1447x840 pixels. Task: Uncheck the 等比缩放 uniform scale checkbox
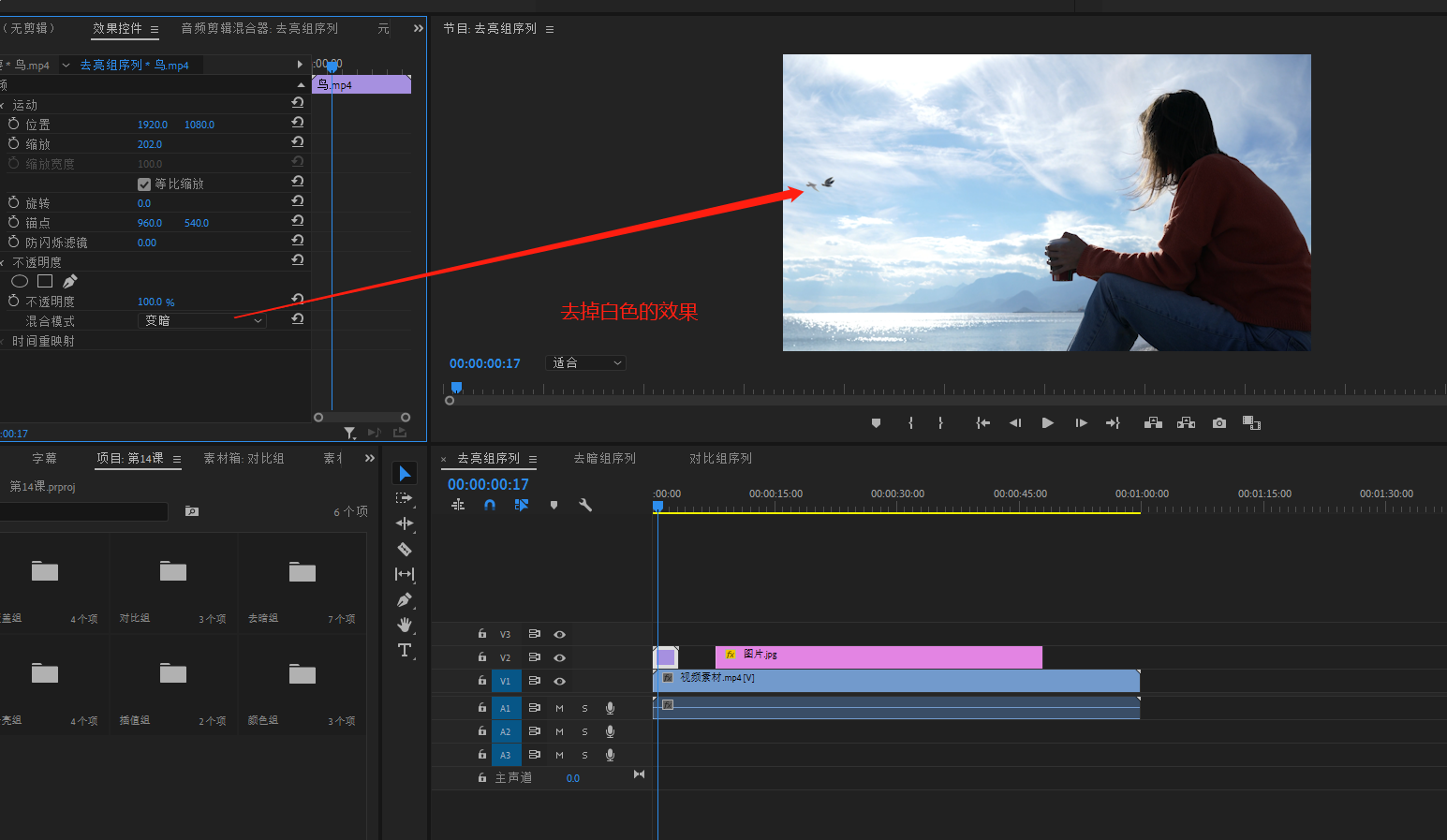pos(144,184)
